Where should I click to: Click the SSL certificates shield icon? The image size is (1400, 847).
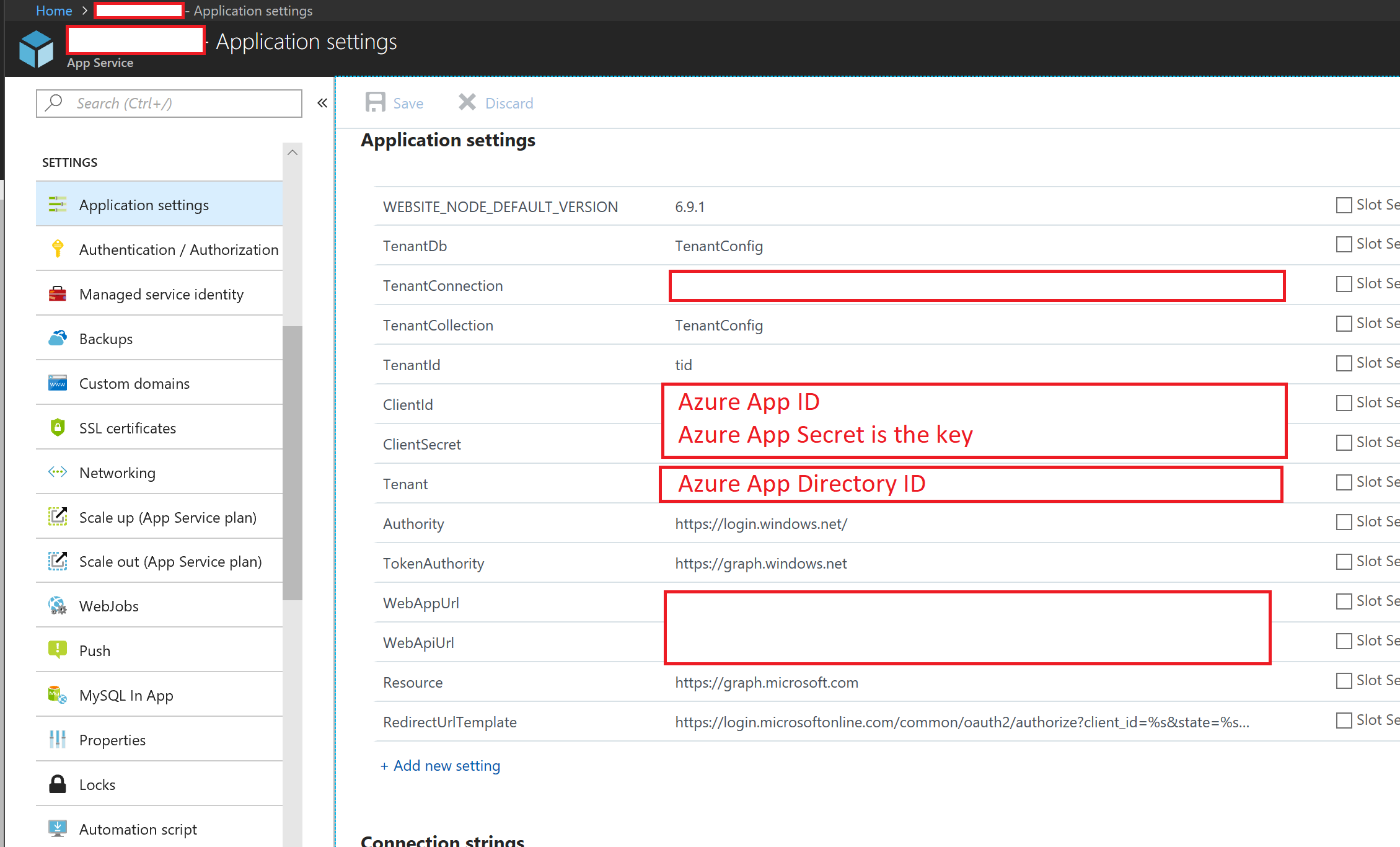[58, 428]
